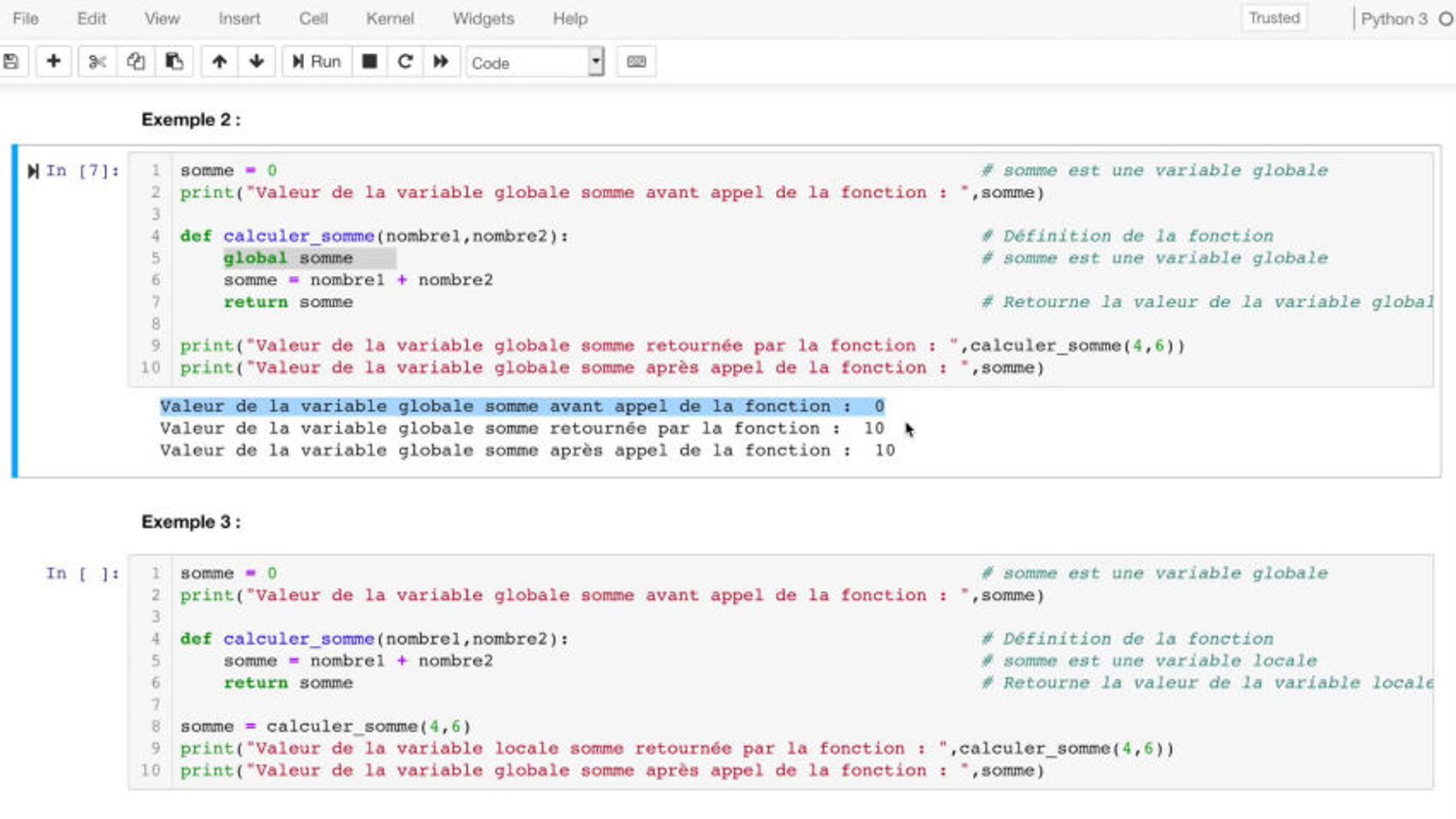
Task: Place cursor on 'global somme' line in cell 7
Action: 288,259
